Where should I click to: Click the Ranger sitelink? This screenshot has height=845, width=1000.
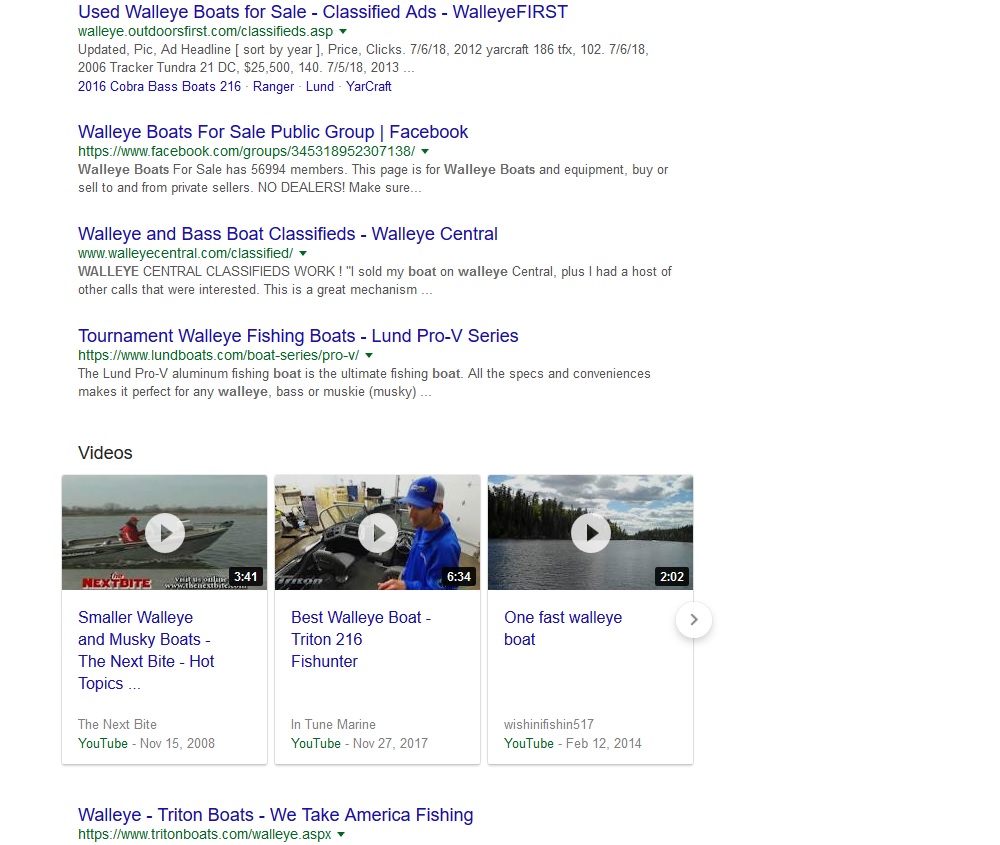[273, 87]
